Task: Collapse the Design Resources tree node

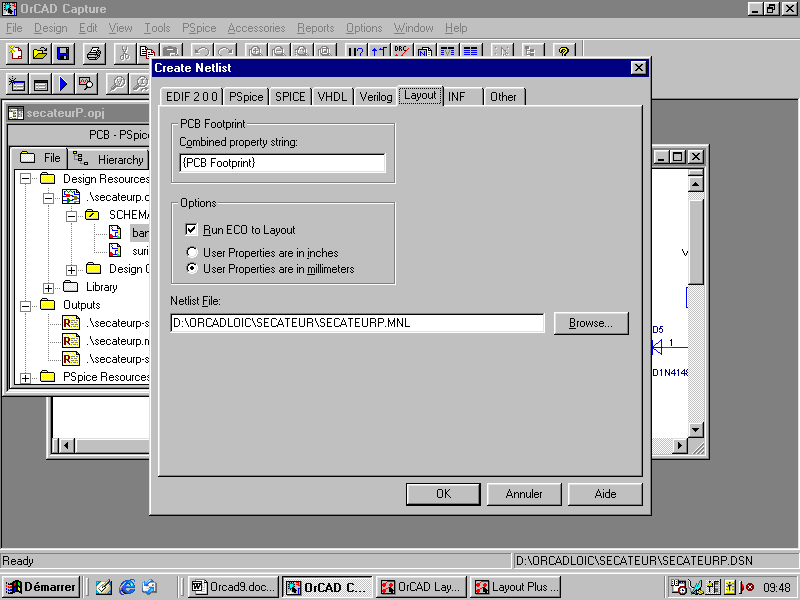Action: (x=26, y=179)
